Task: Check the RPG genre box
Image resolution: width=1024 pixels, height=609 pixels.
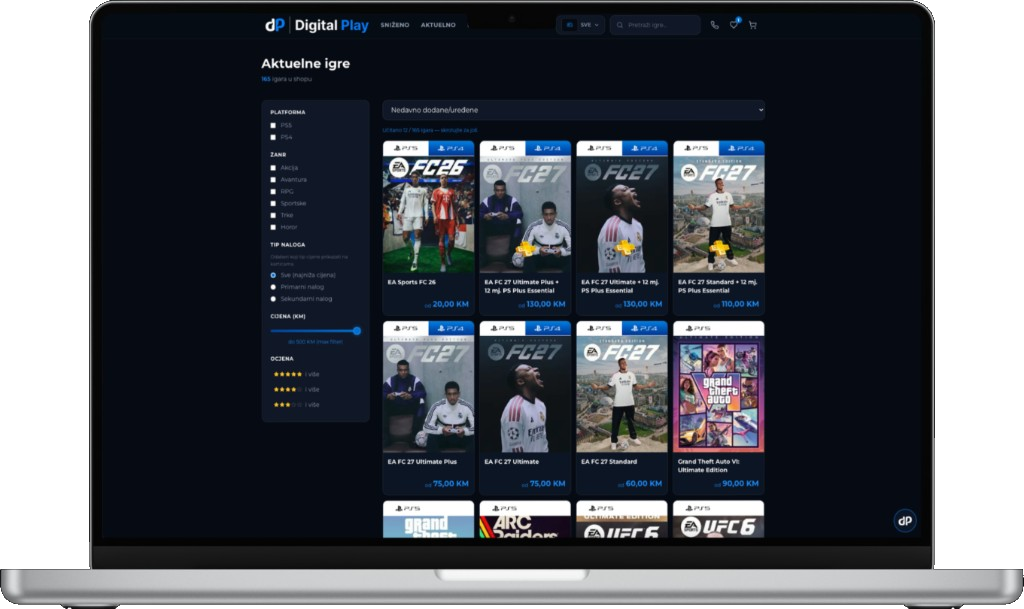Action: 273,191
